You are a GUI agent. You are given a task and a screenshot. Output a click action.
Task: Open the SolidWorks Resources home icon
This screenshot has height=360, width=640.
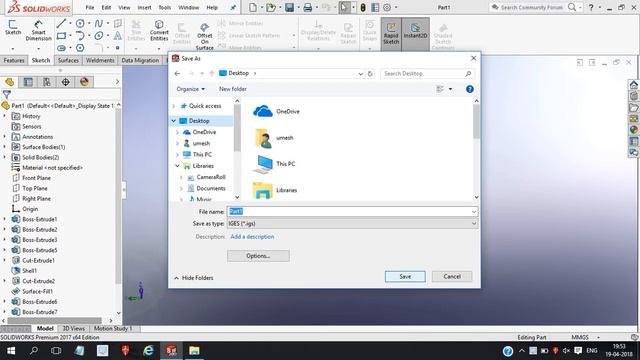click(x=633, y=84)
